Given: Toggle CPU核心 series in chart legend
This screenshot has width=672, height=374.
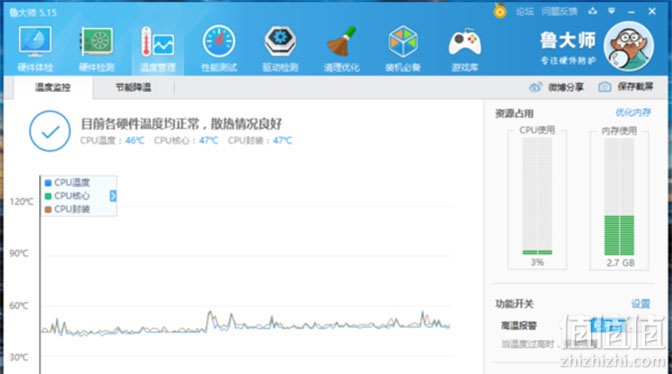Looking at the screenshot, I should pyautogui.click(x=67, y=196).
